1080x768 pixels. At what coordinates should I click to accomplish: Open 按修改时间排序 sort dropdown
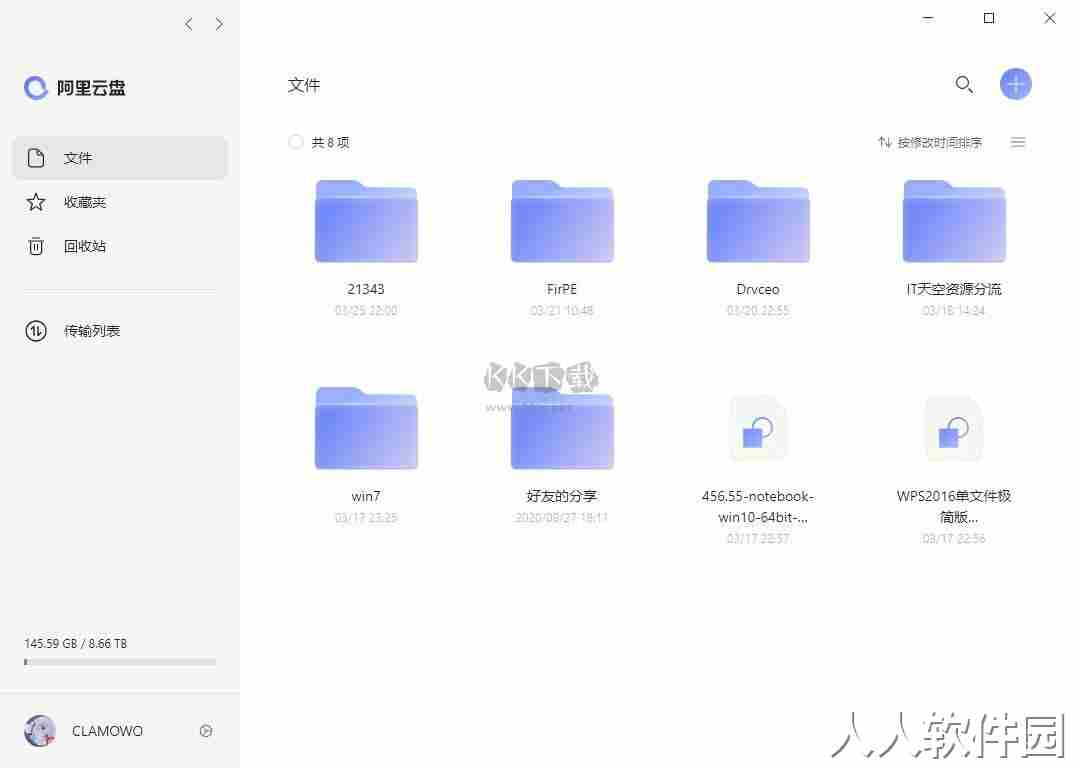point(930,143)
